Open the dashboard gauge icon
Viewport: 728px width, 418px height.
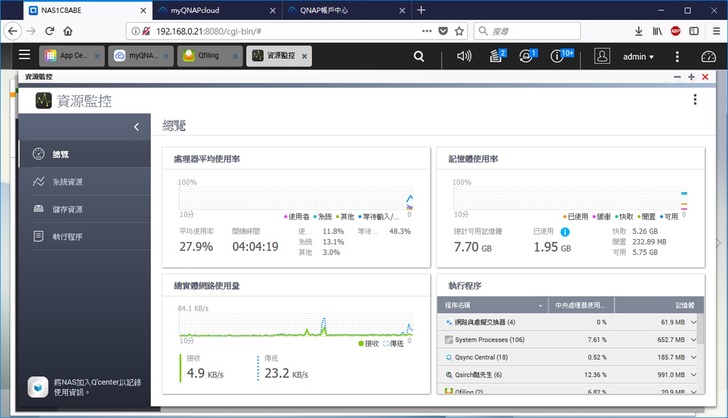(708, 58)
